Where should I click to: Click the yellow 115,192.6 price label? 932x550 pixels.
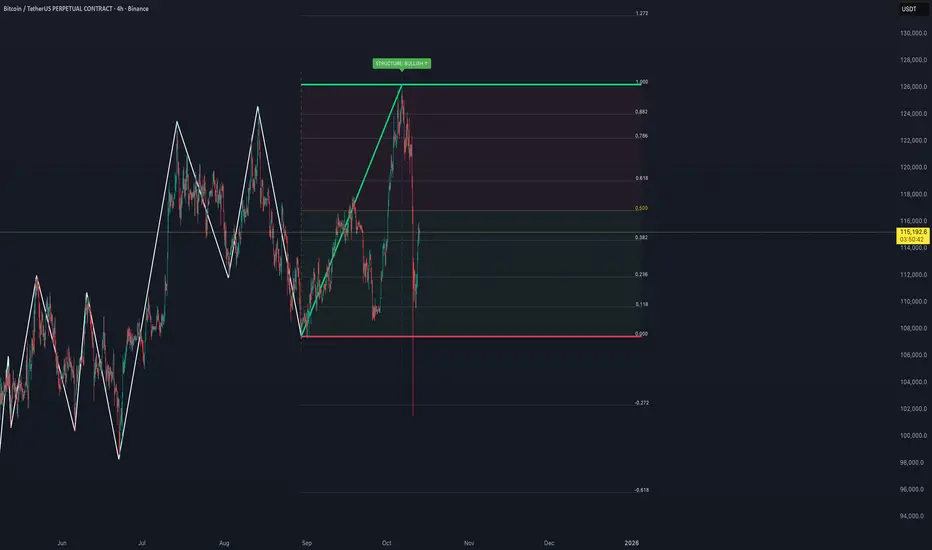(x=913, y=235)
